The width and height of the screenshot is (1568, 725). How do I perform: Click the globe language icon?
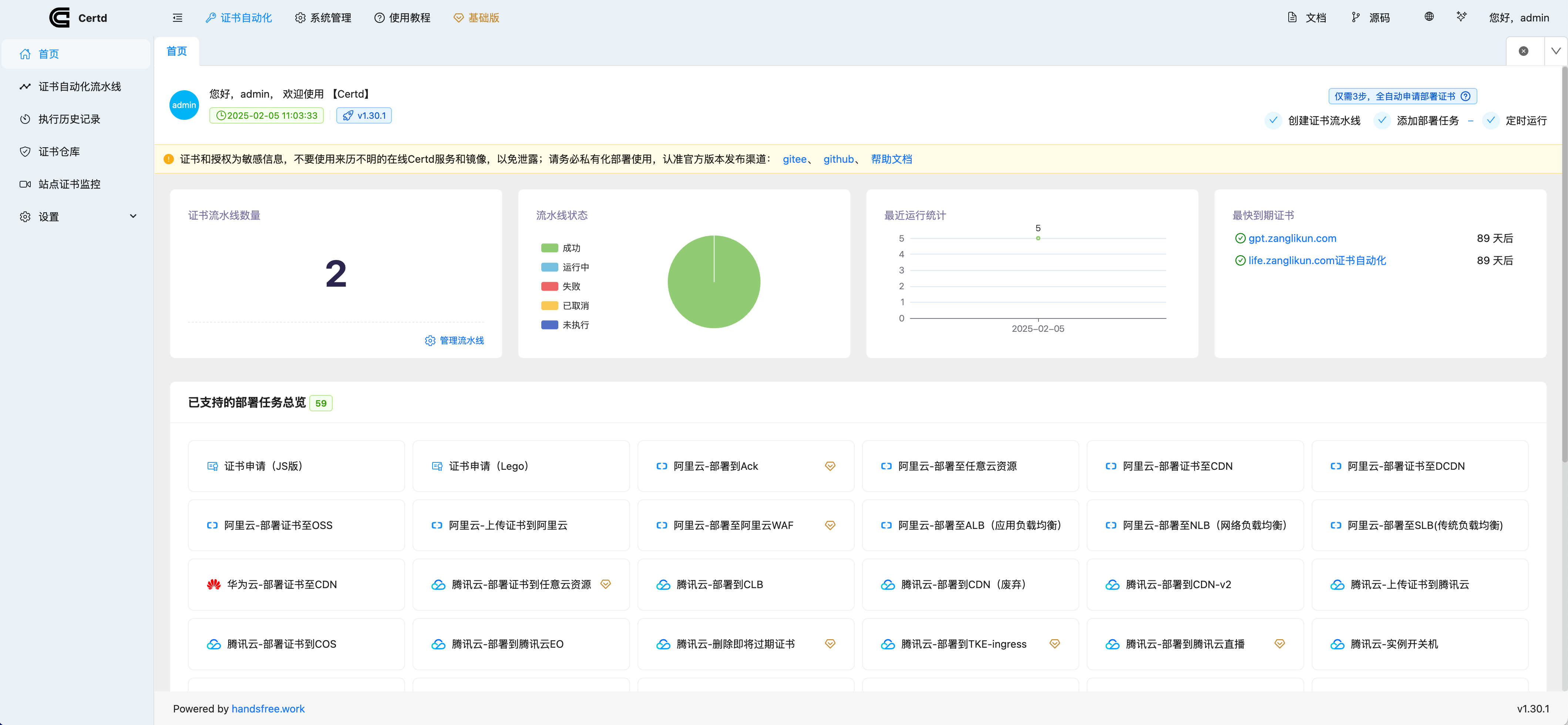pyautogui.click(x=1429, y=16)
